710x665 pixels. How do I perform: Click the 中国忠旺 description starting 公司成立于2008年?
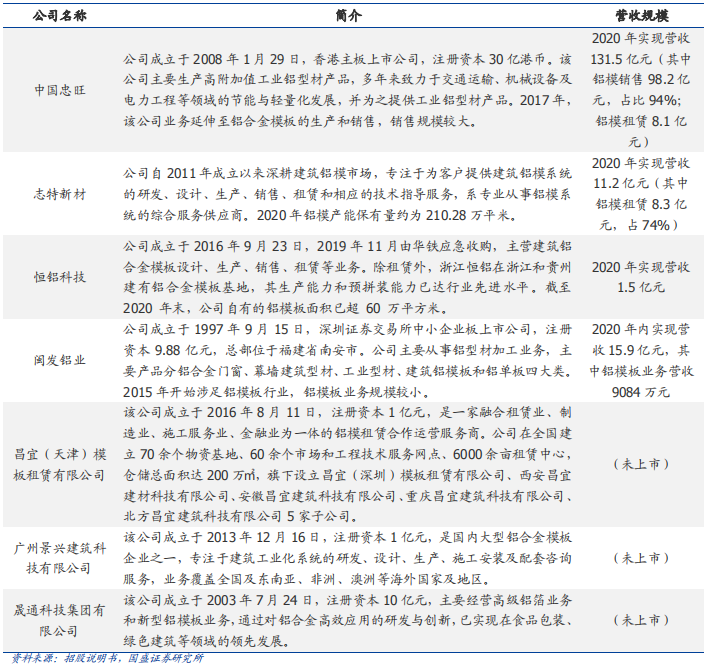click(347, 90)
